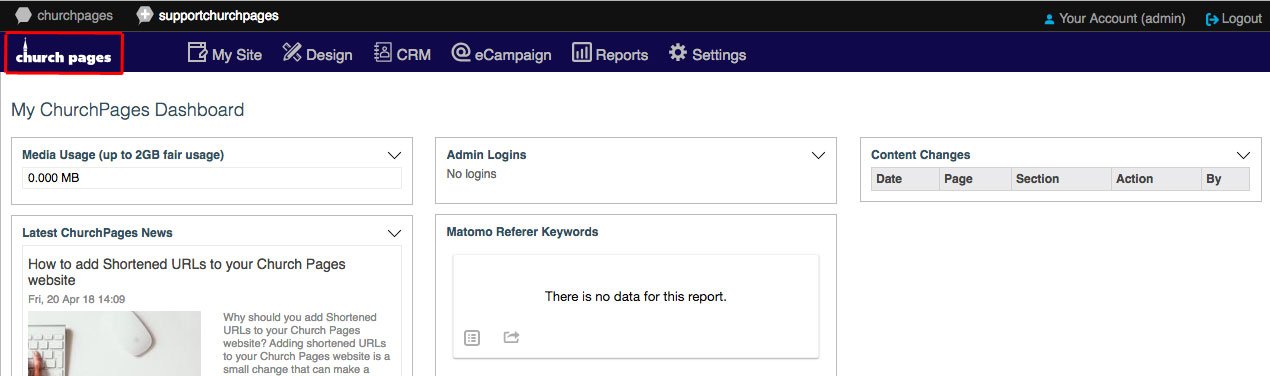Click the Reports bar chart icon
Image resolution: width=1270 pixels, height=376 pixels.
(x=582, y=53)
